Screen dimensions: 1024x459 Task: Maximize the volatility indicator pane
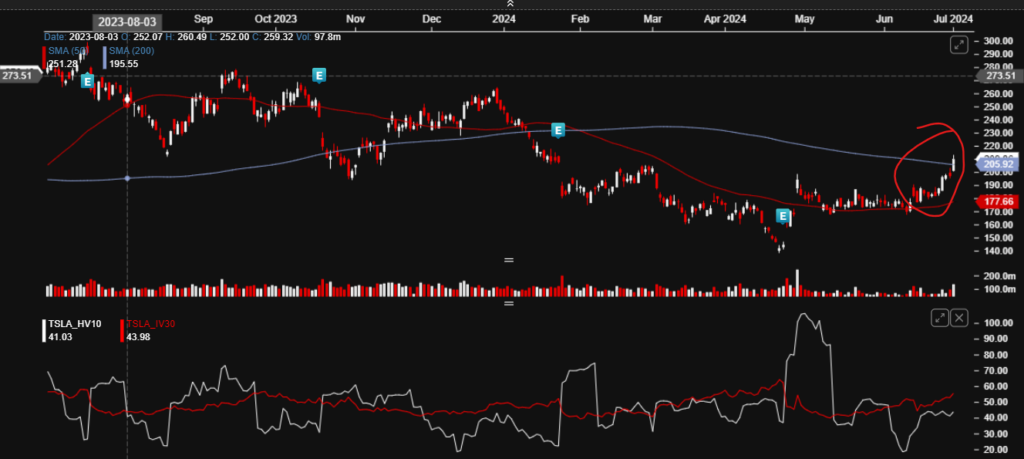tap(940, 318)
